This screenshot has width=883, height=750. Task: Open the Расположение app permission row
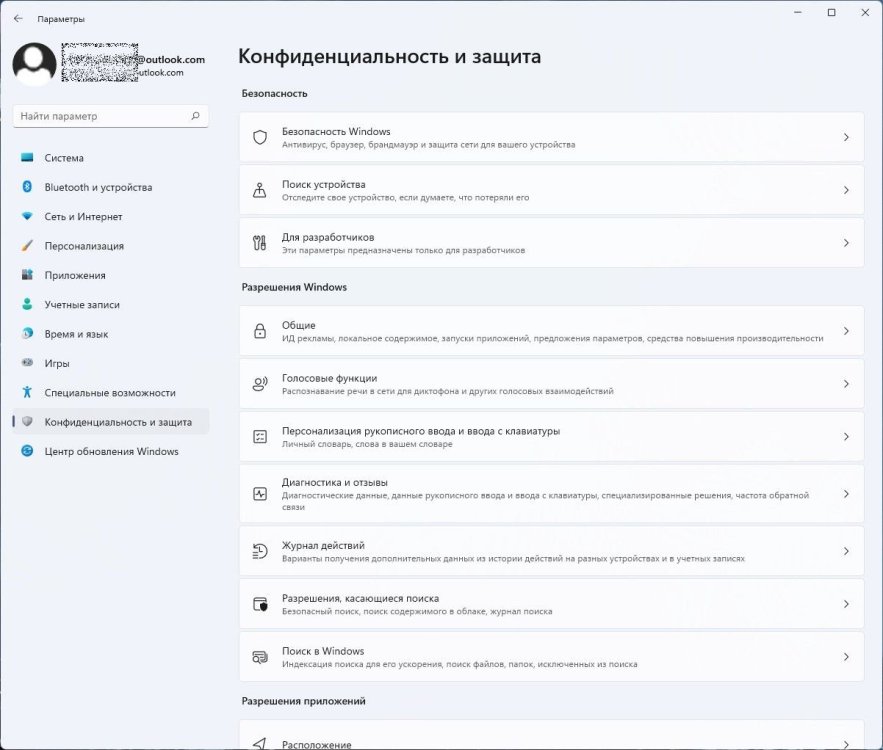(x=550, y=741)
